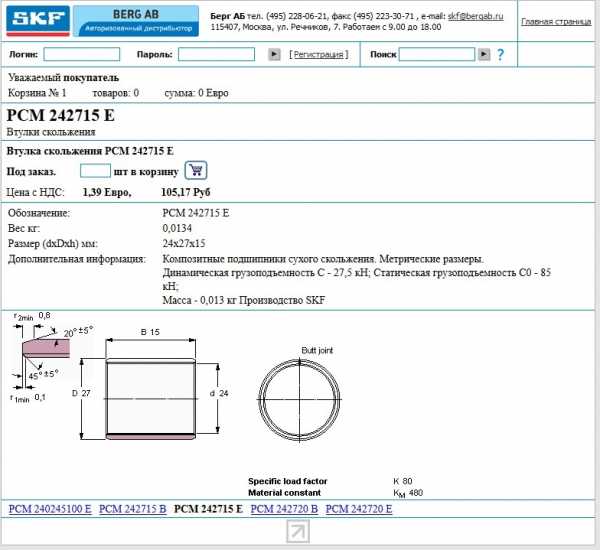Open search help question mark icon
600x550 pixels.
(501, 54)
